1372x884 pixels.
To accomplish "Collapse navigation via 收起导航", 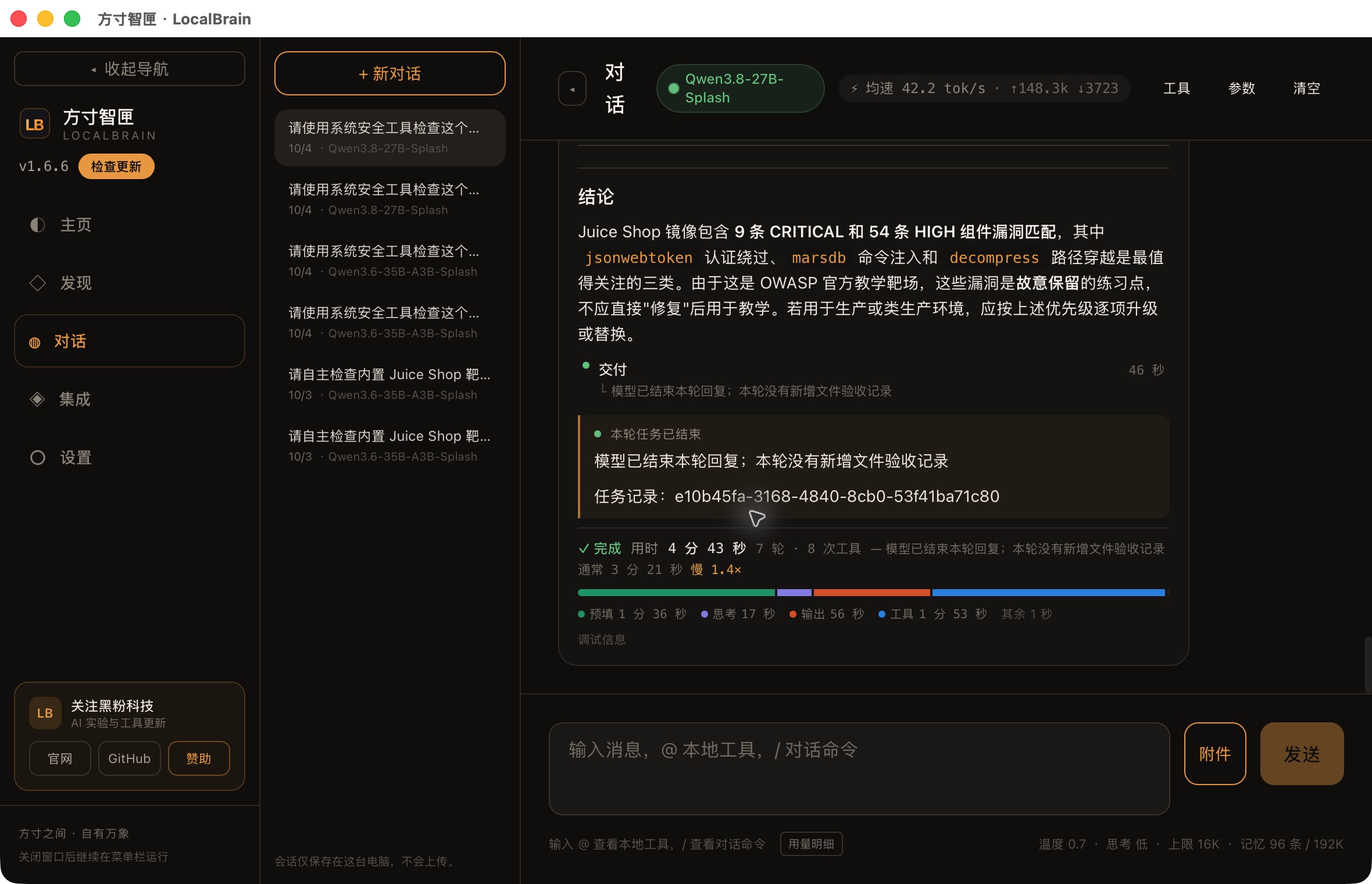I will tap(130, 69).
